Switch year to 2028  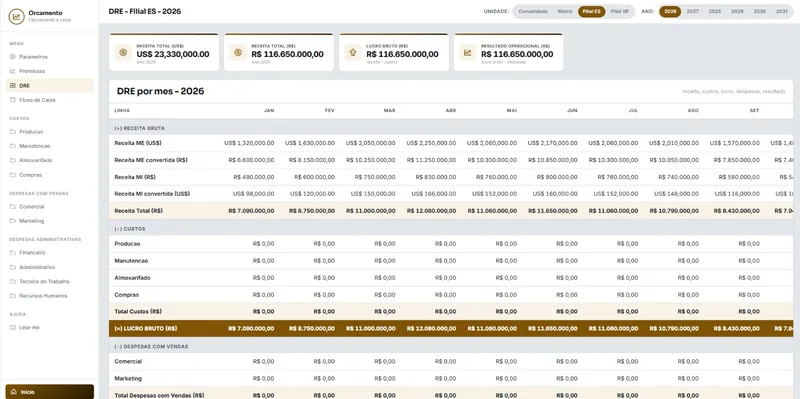pos(715,11)
